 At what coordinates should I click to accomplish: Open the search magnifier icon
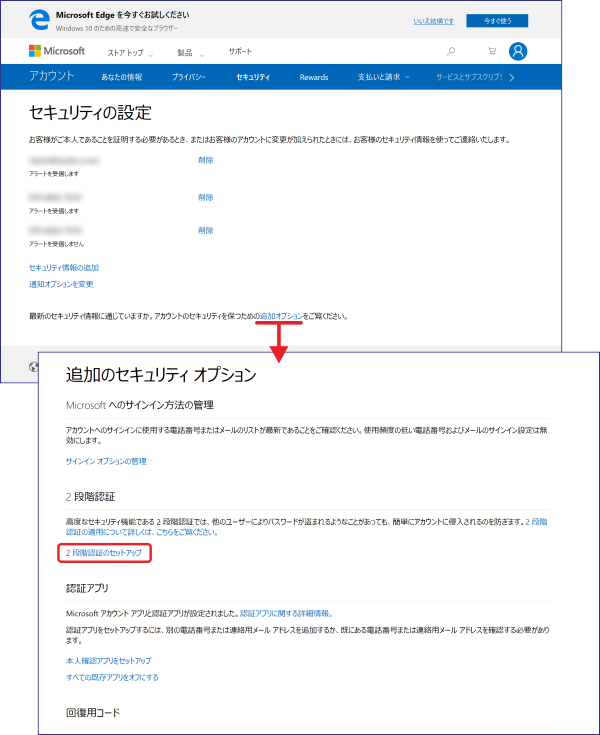(450, 51)
